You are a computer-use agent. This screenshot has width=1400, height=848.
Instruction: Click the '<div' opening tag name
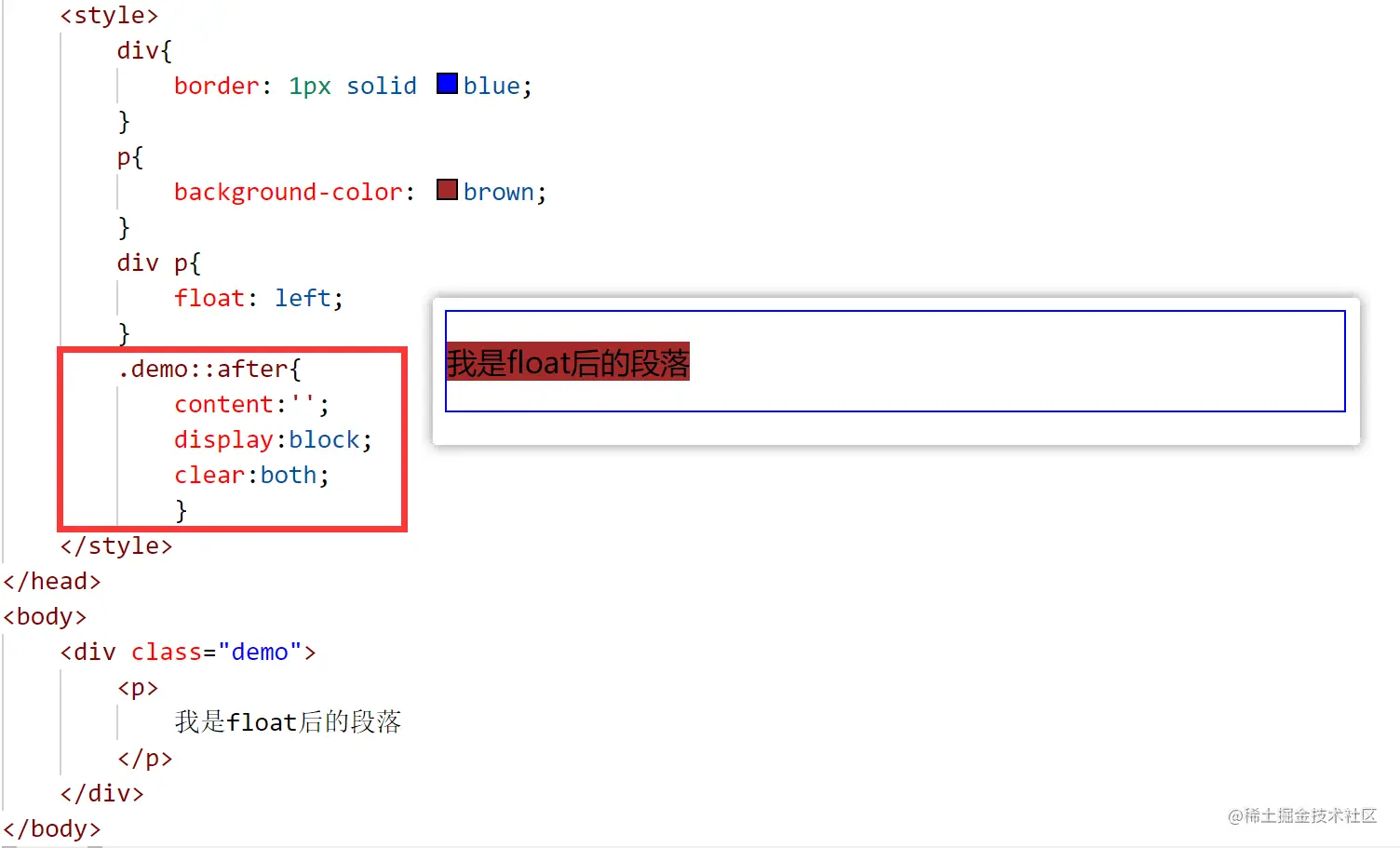[x=87, y=652]
